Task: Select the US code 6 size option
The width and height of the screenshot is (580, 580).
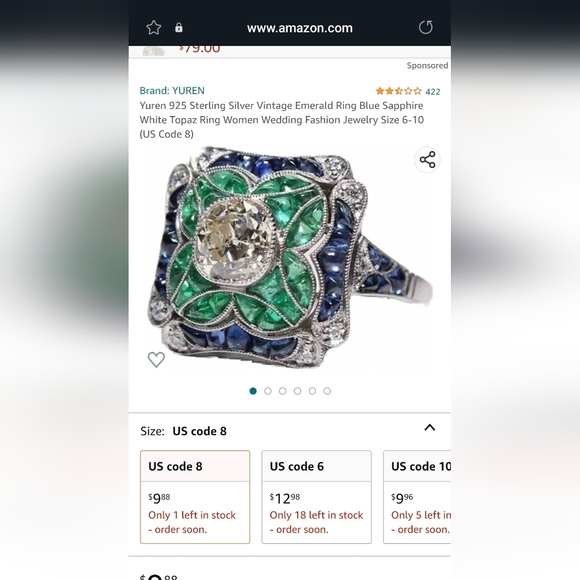Action: coord(316,497)
